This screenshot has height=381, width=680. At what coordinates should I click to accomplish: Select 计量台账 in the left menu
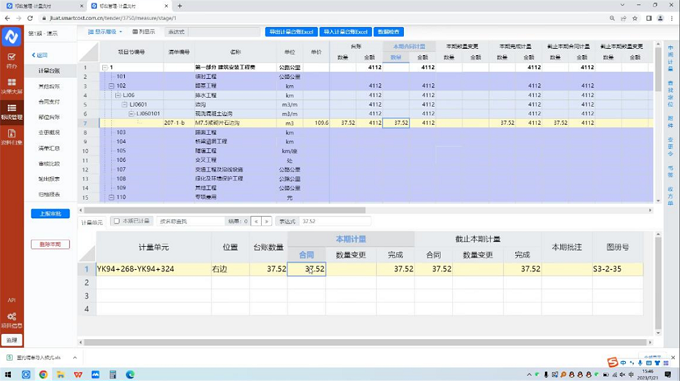pos(49,71)
